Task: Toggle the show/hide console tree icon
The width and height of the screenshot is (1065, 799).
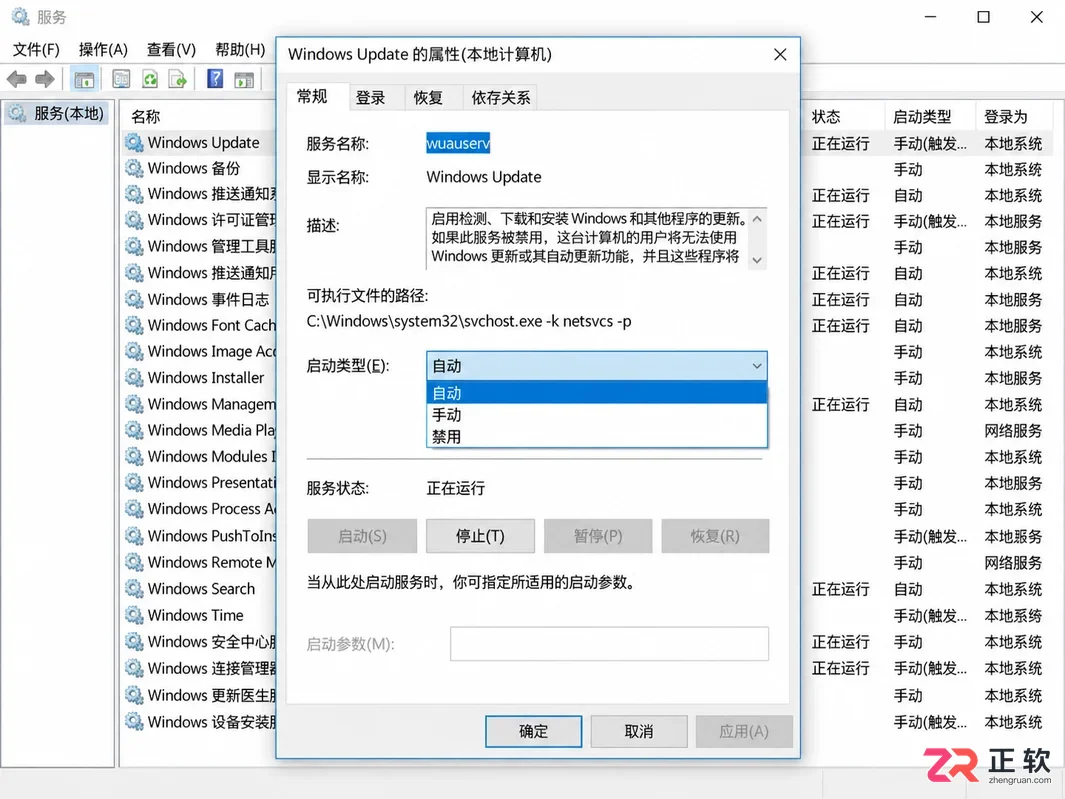Action: tap(84, 79)
